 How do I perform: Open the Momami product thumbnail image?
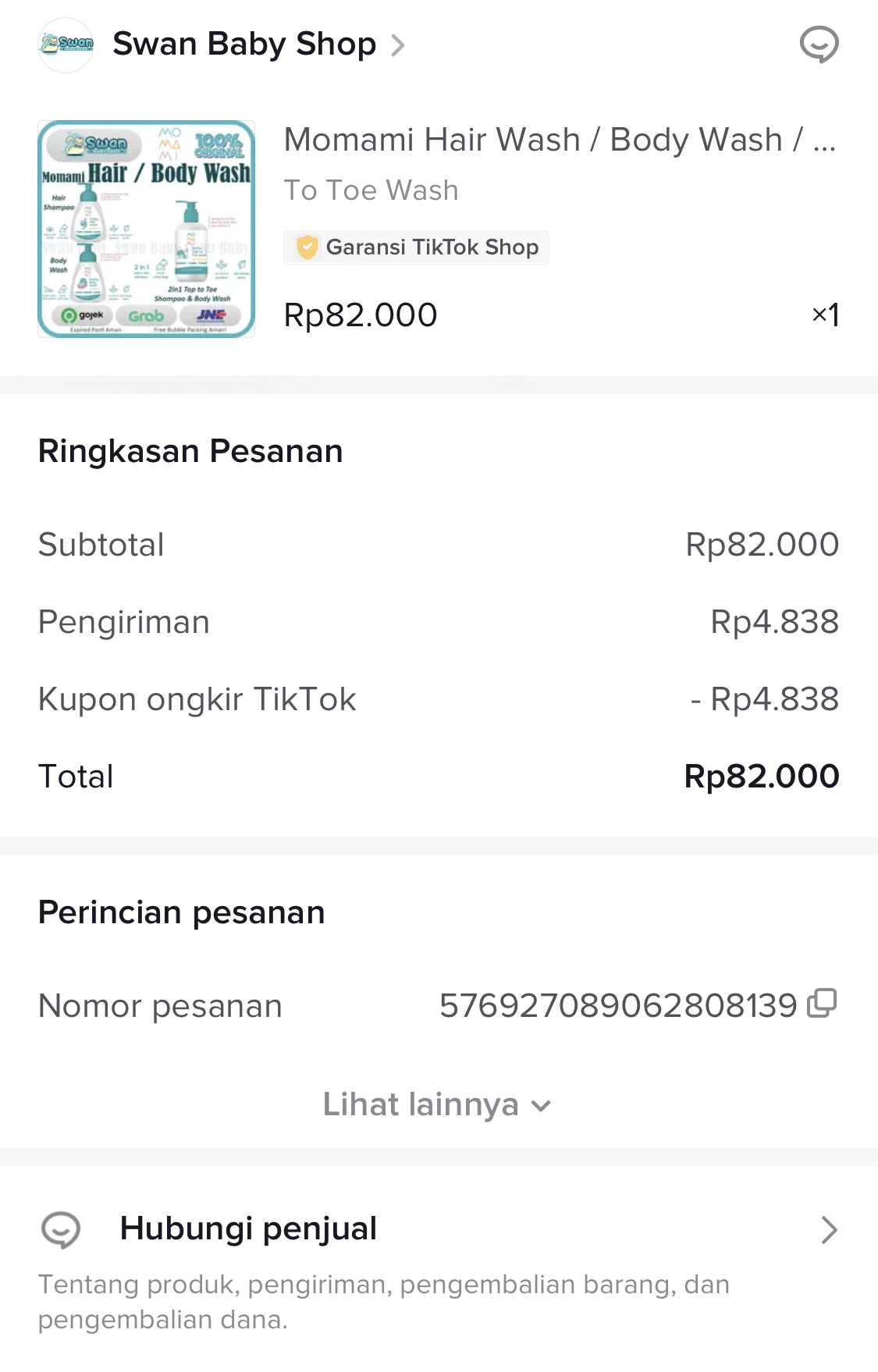[x=147, y=229]
